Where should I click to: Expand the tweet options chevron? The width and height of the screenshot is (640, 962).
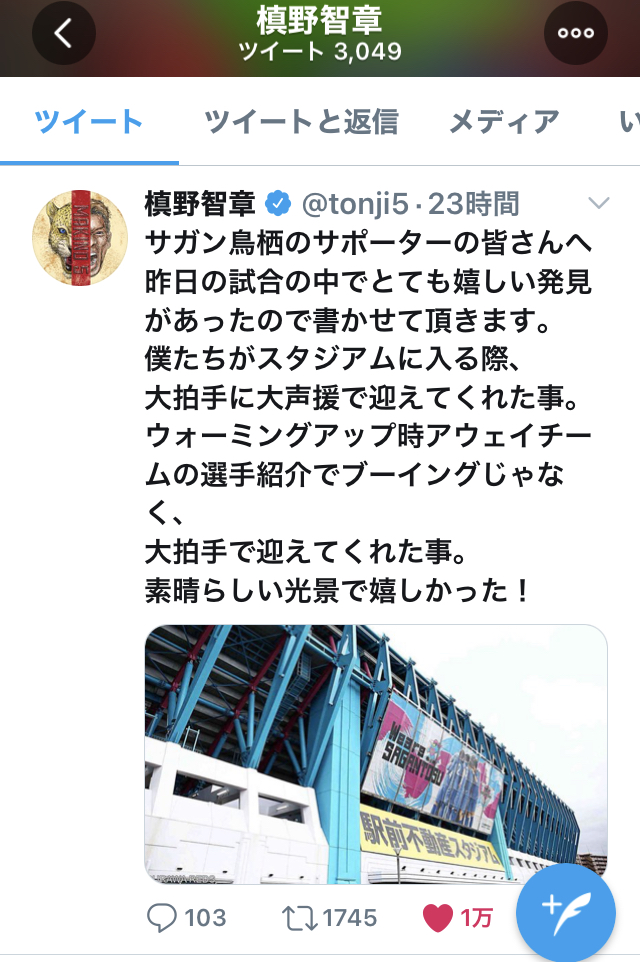598,203
